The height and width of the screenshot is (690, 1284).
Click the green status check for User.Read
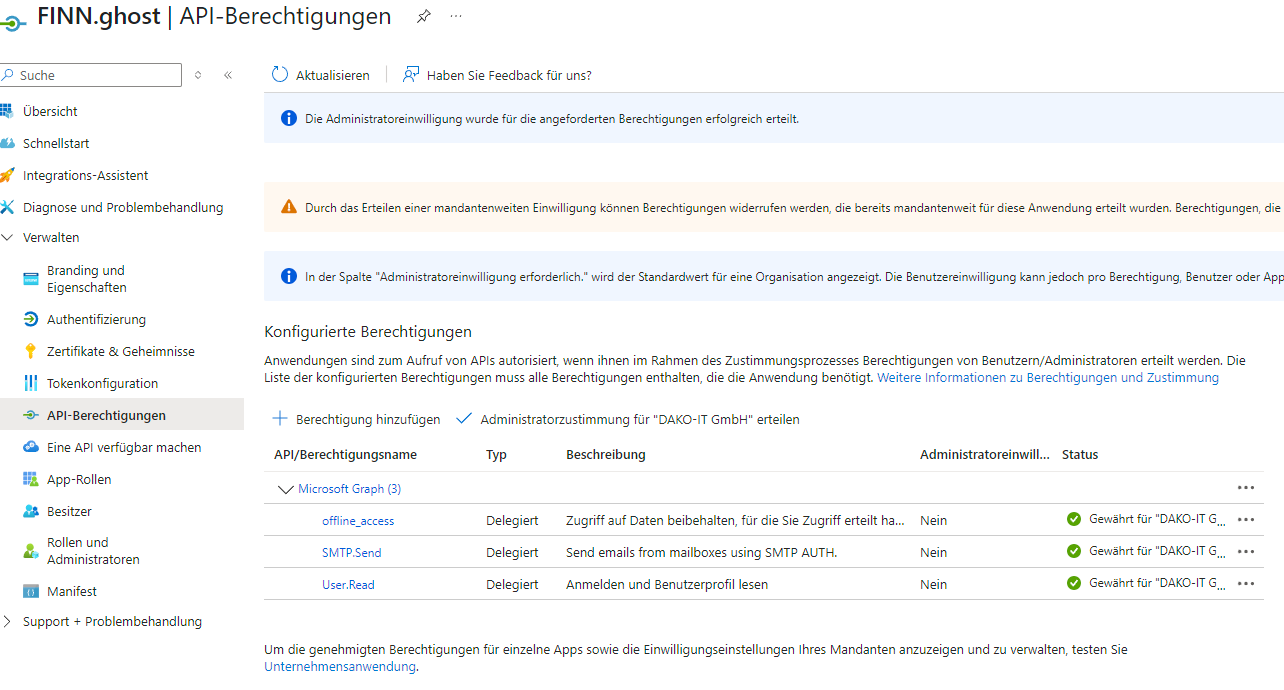(1074, 583)
